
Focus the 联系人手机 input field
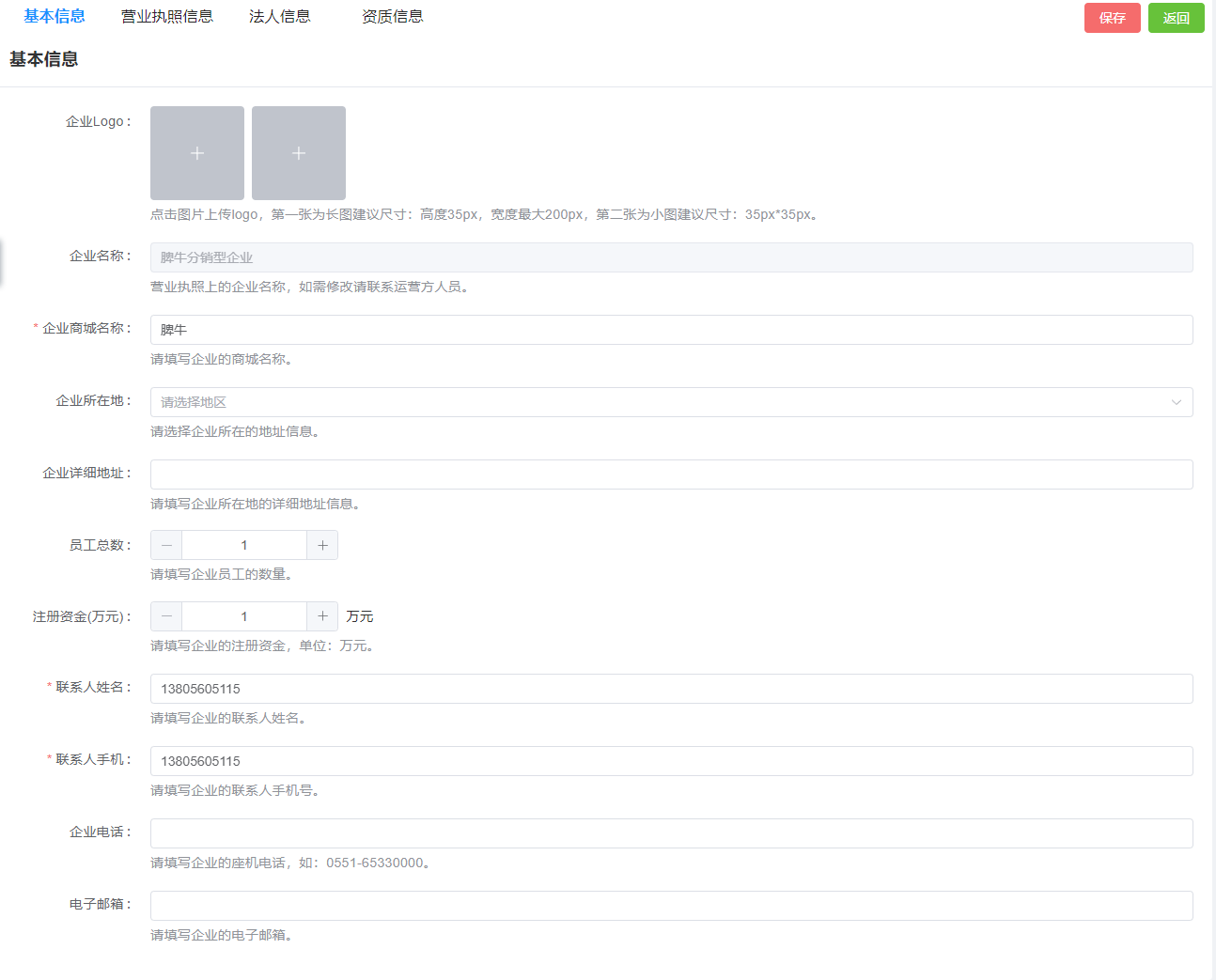pos(672,761)
